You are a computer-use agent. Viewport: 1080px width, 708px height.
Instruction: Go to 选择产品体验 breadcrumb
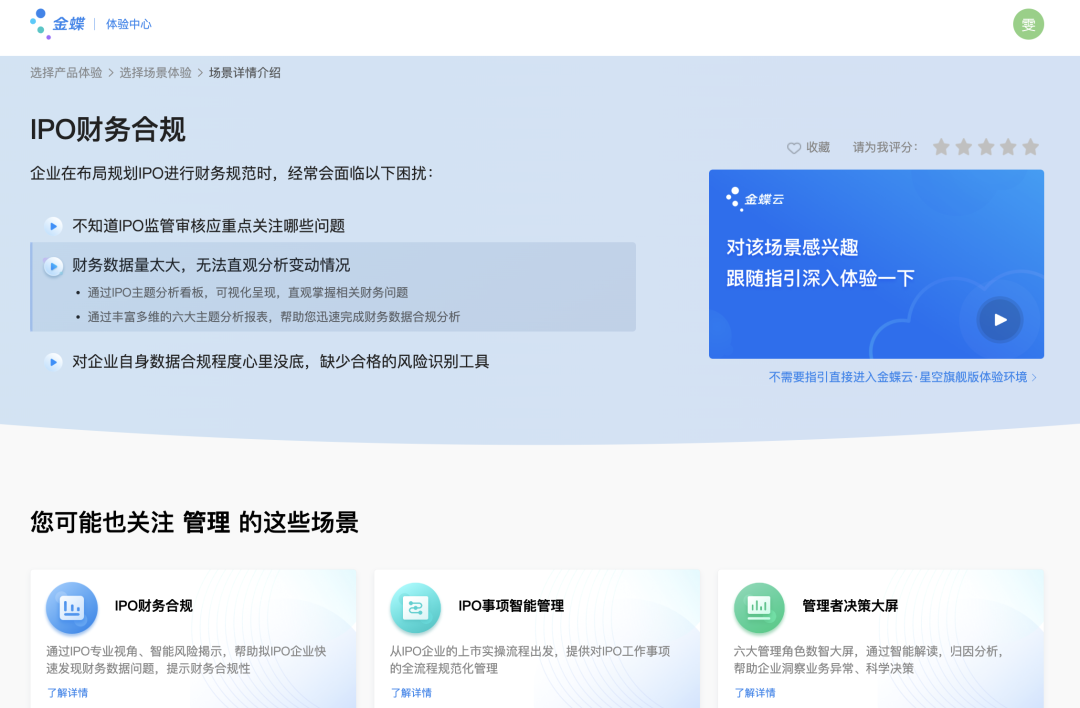click(x=66, y=73)
